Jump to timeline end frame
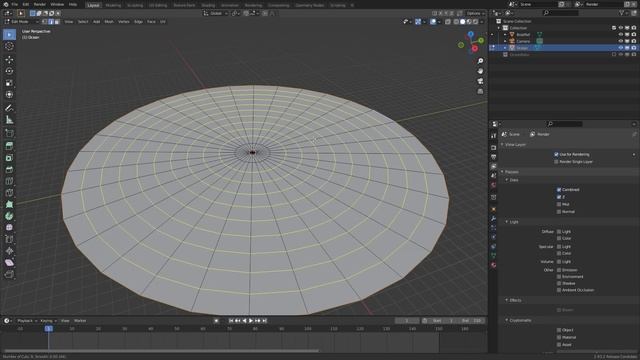This screenshot has height=360, width=640. pyautogui.click(x=264, y=321)
